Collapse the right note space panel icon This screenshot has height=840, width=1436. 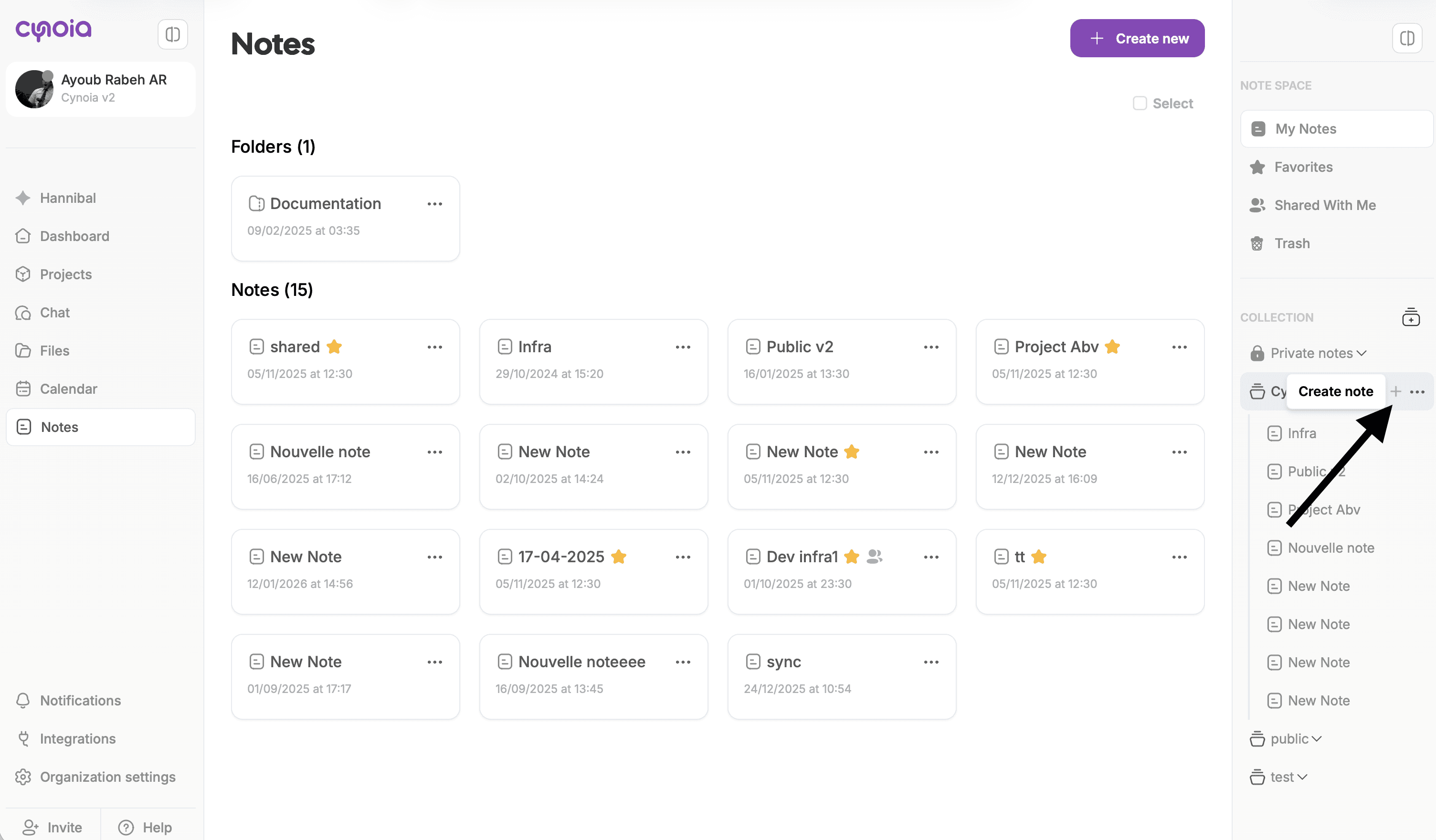[x=1407, y=38]
